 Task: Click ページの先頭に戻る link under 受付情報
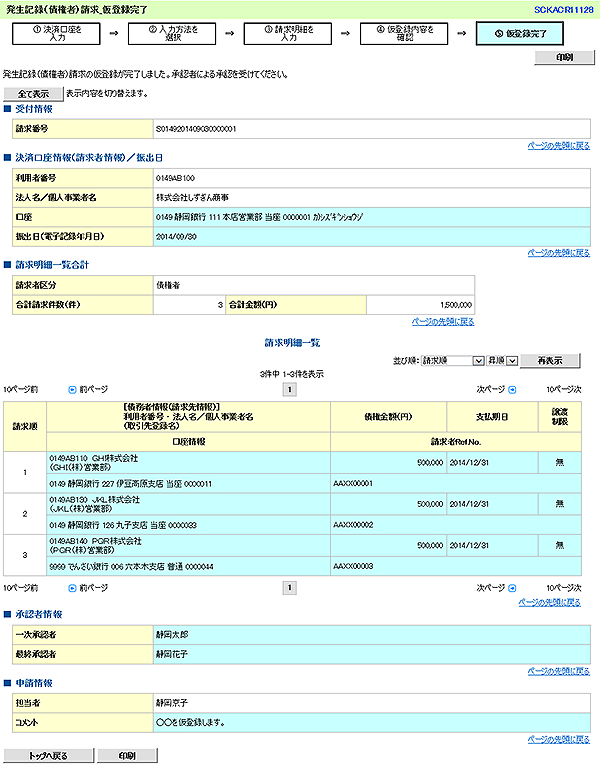coord(559,146)
